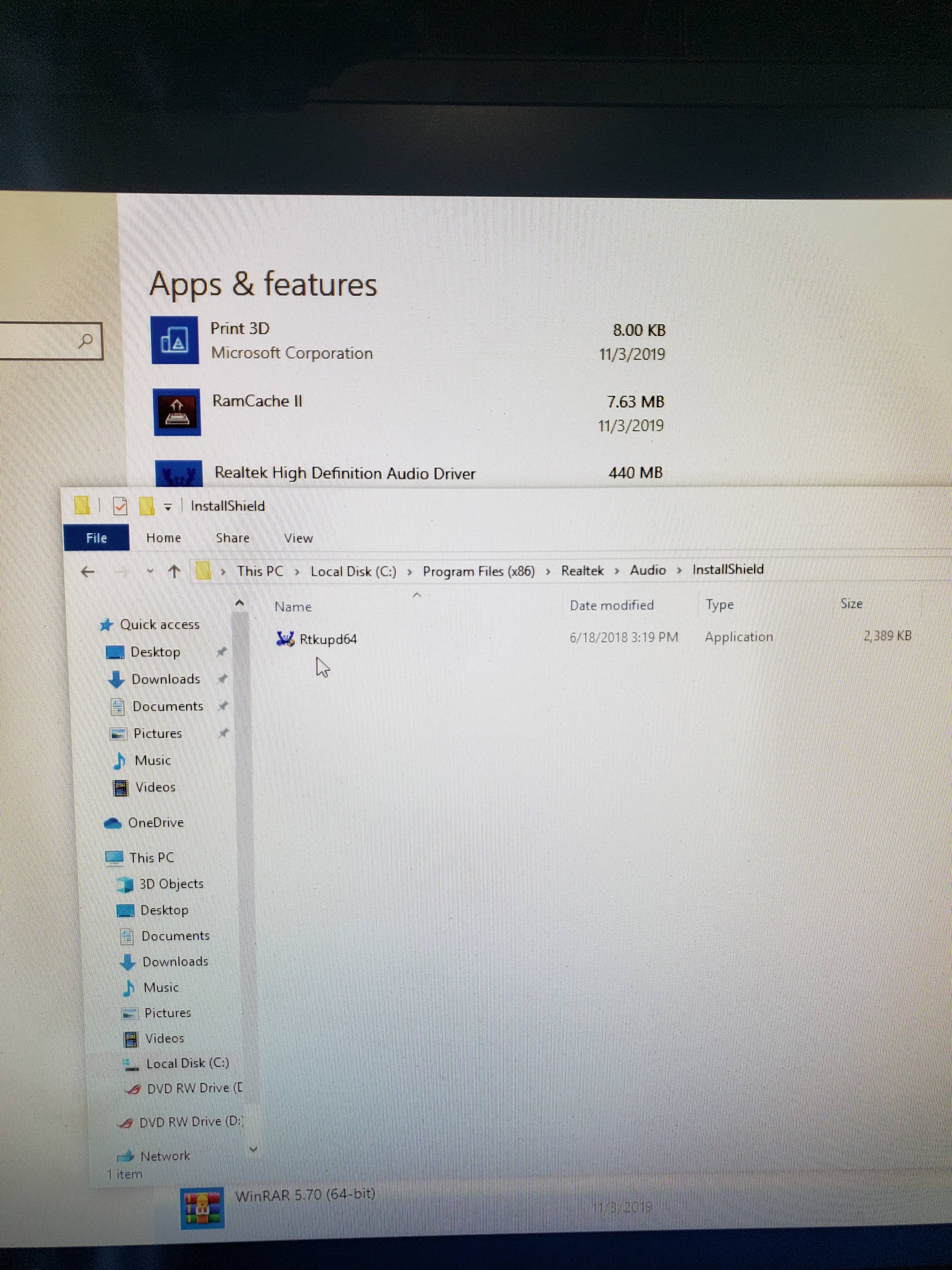
Task: Select Music under This PC
Action: [x=161, y=987]
